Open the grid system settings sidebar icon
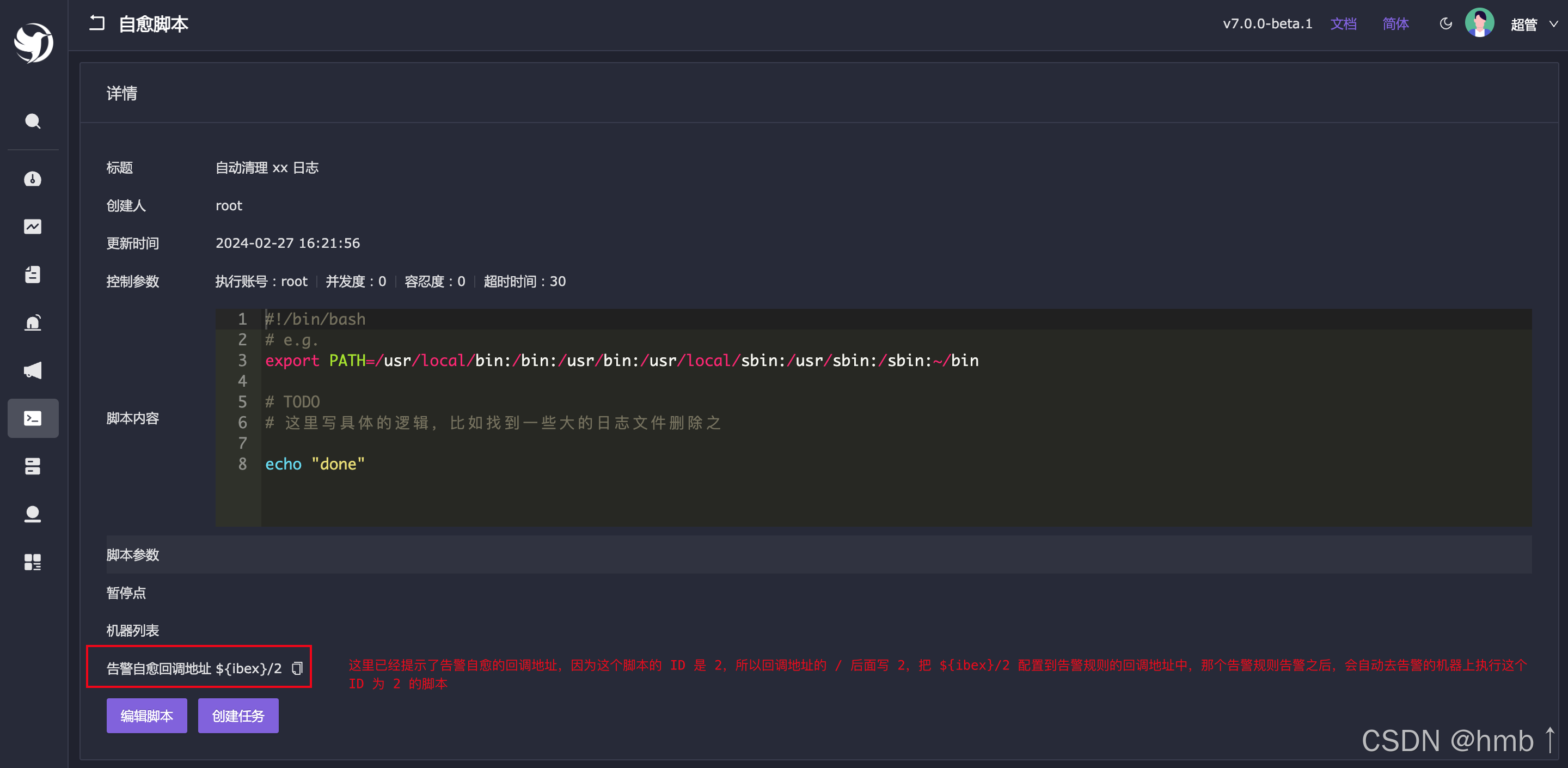1568x768 pixels. [33, 562]
